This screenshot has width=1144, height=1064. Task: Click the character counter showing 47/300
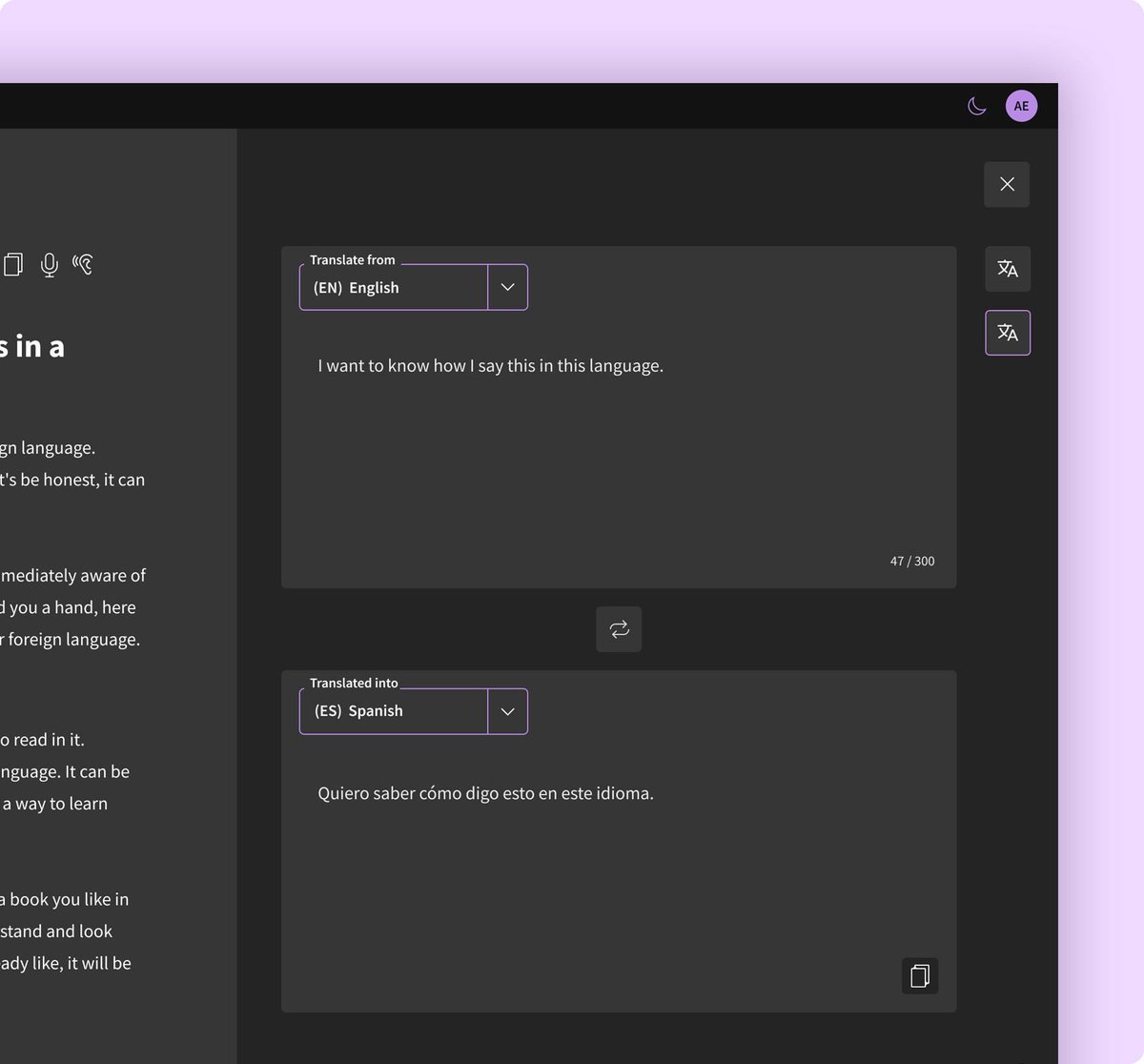point(910,561)
